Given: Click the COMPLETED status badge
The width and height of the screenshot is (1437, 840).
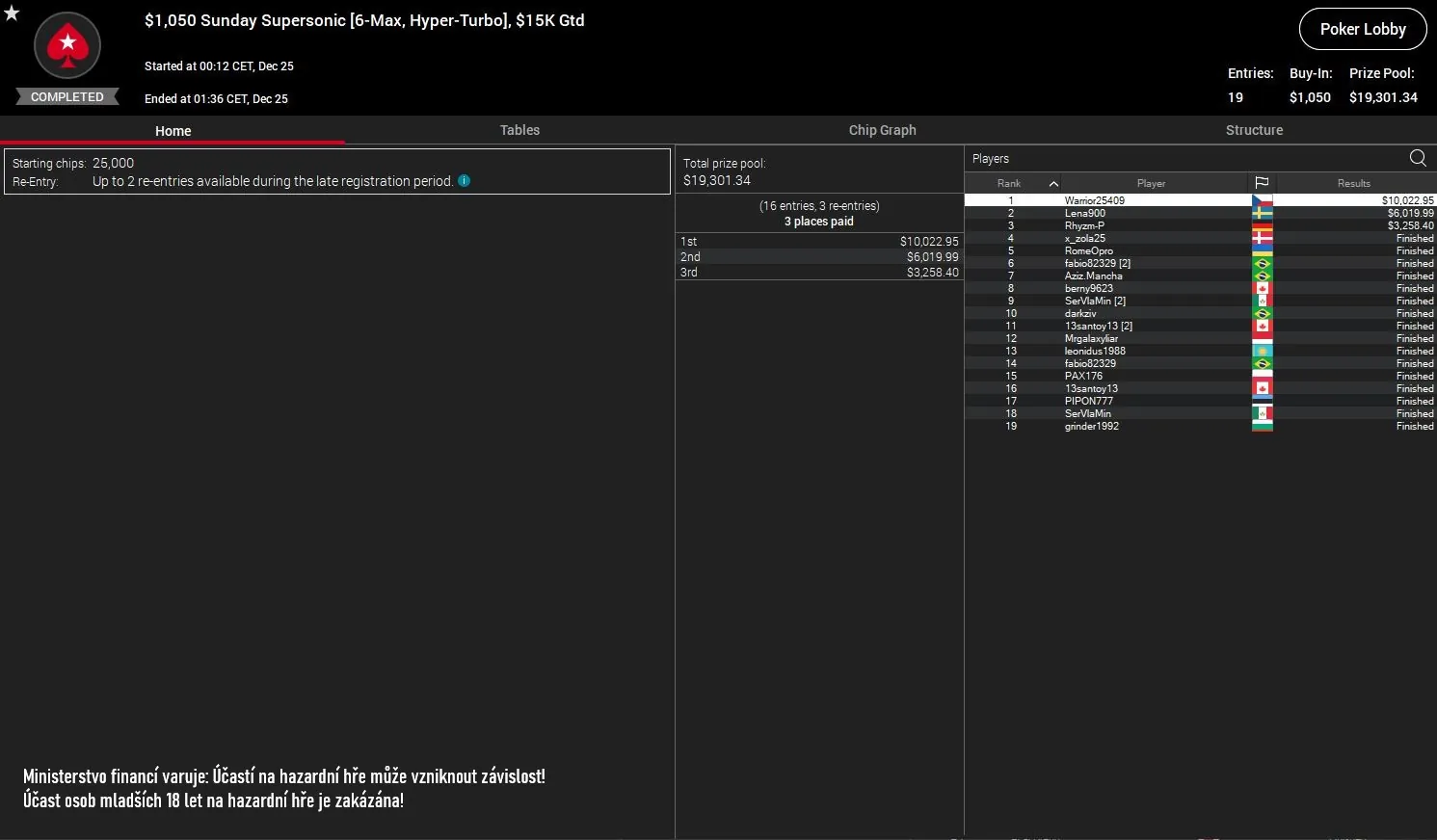Looking at the screenshot, I should (67, 96).
